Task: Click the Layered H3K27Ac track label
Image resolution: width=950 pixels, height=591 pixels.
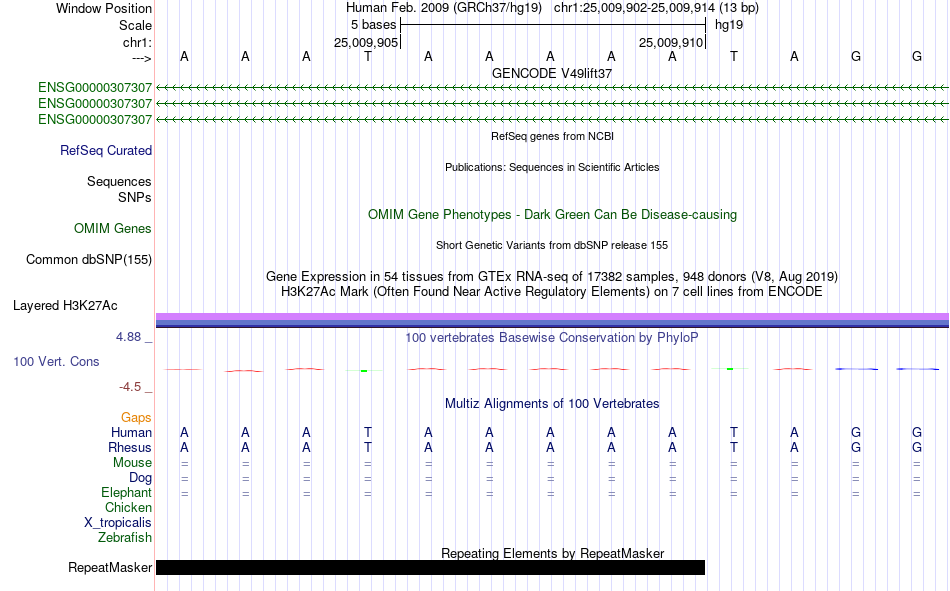Action: [x=65, y=306]
